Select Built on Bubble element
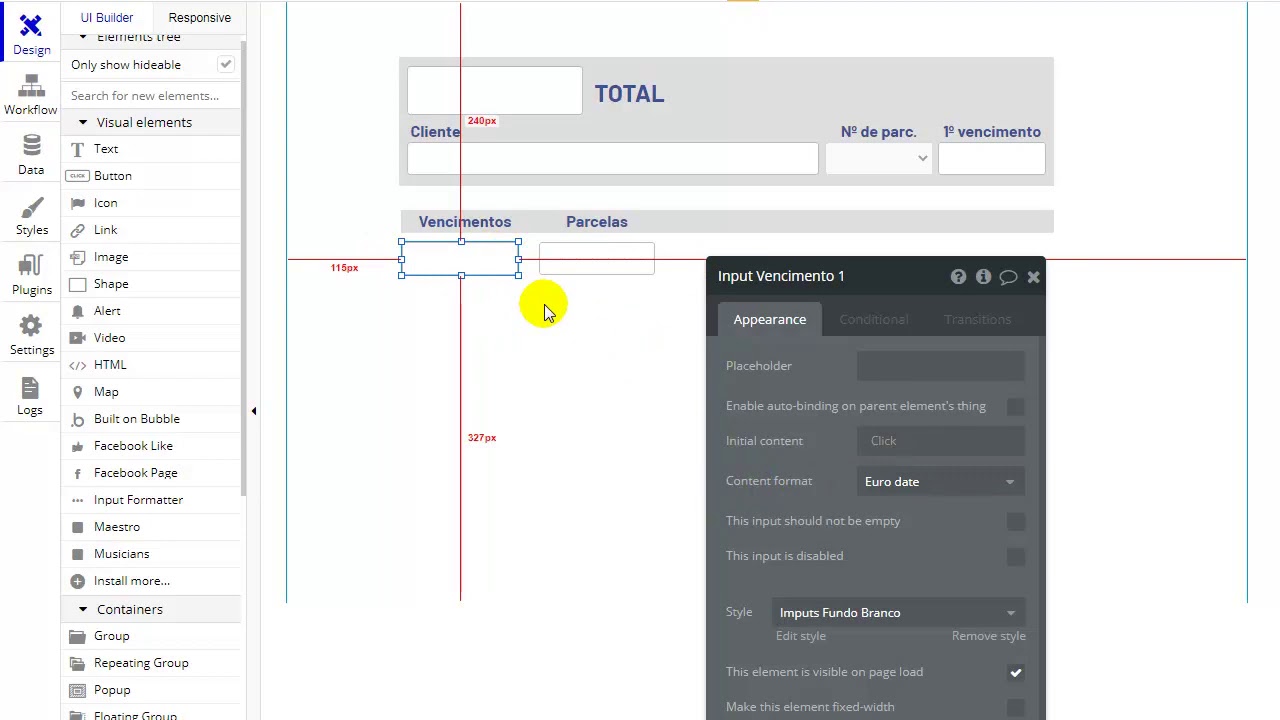Viewport: 1280px width, 720px height. (x=137, y=419)
